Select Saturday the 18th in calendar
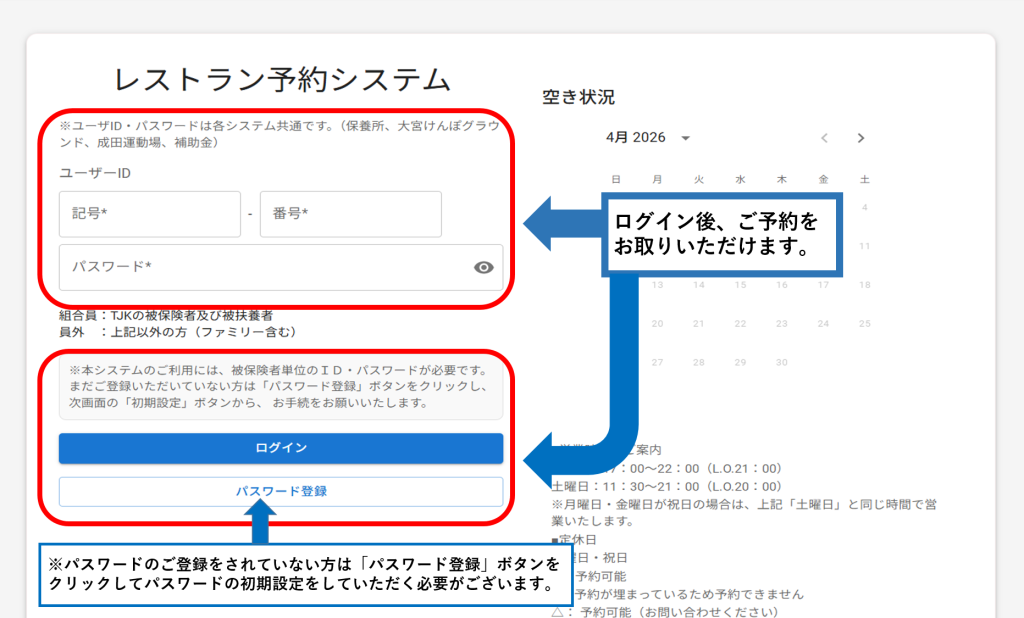 point(865,285)
